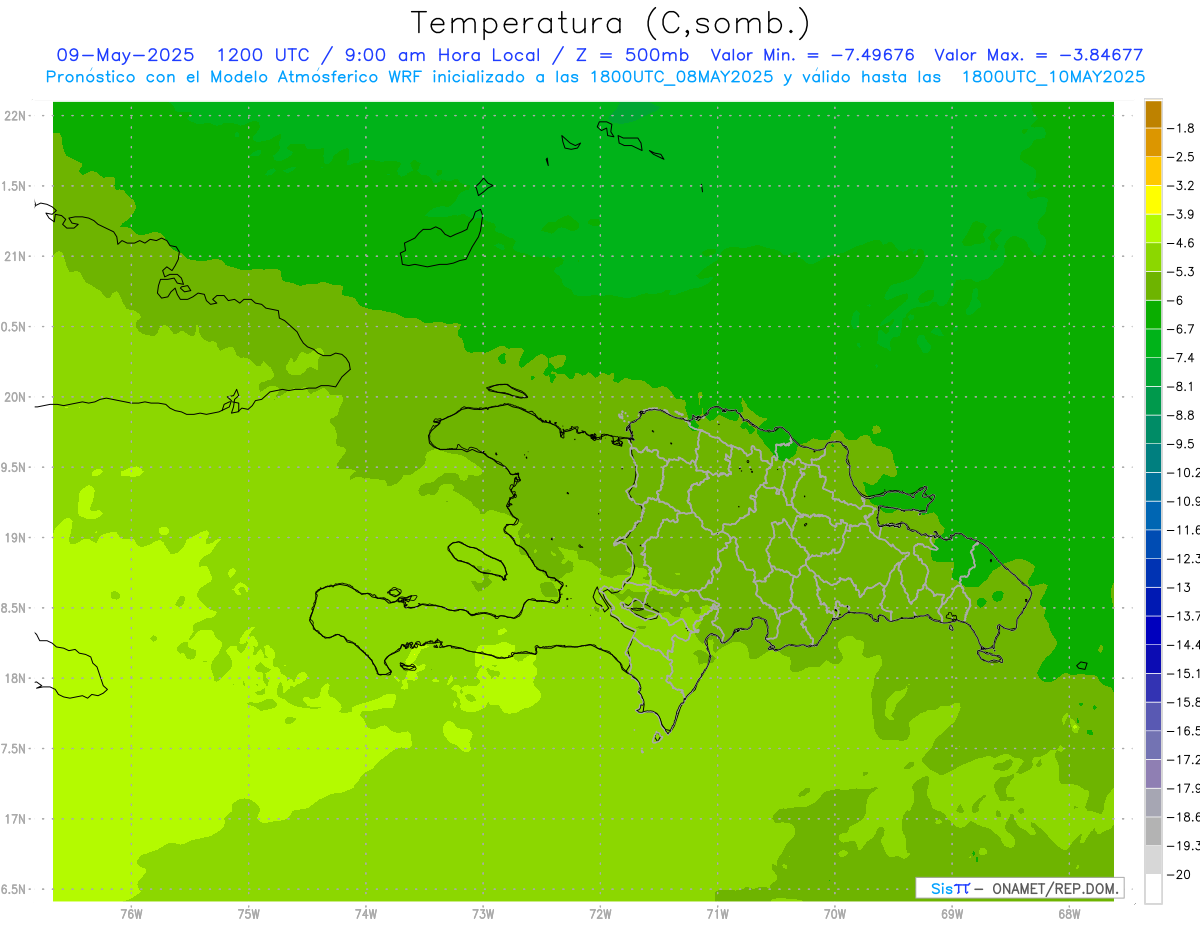Click the 'Temperatura (C,somb.)' chart title
The image size is (1200, 927).
[611, 23]
